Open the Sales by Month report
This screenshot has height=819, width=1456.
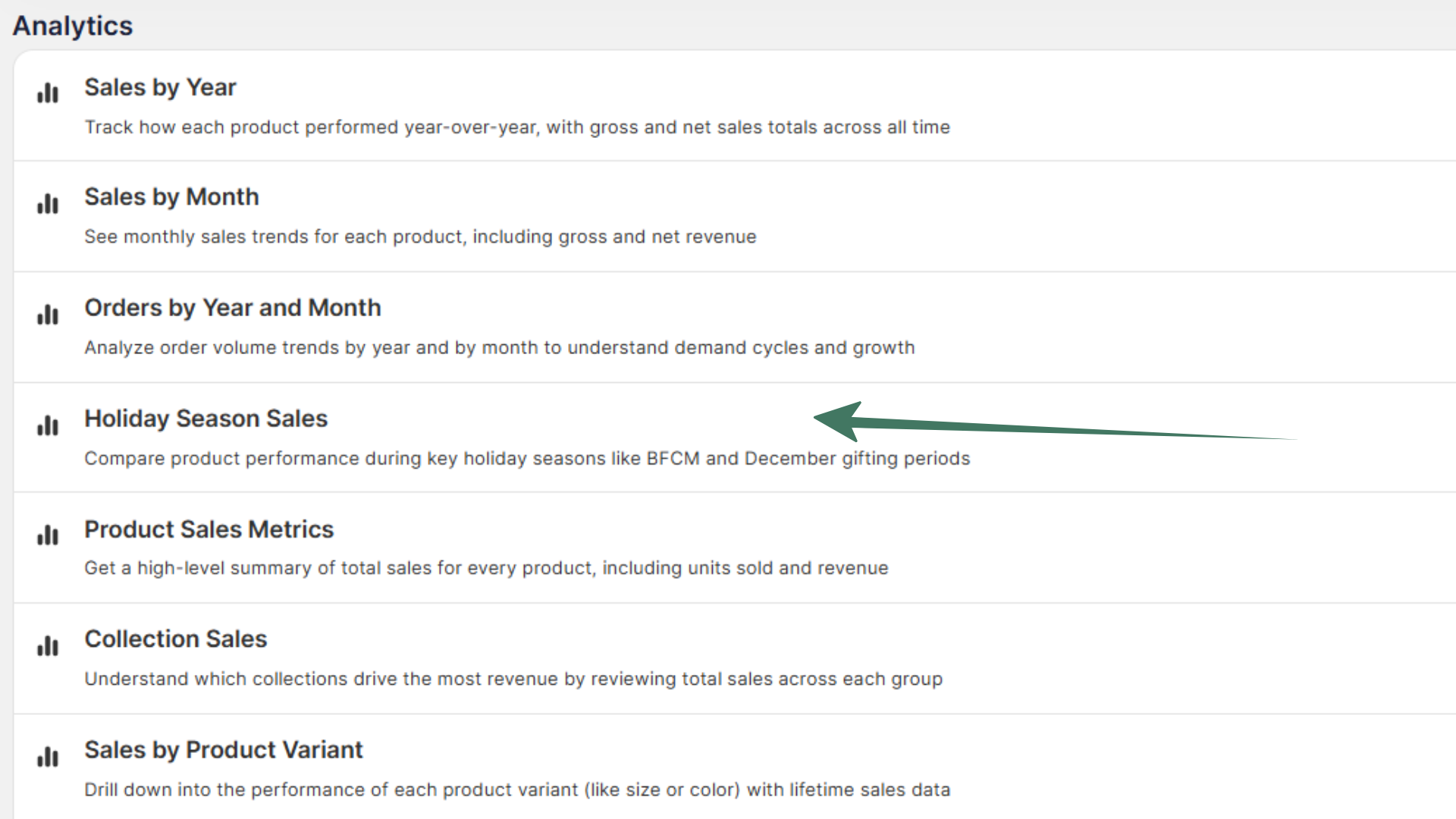coord(171,197)
